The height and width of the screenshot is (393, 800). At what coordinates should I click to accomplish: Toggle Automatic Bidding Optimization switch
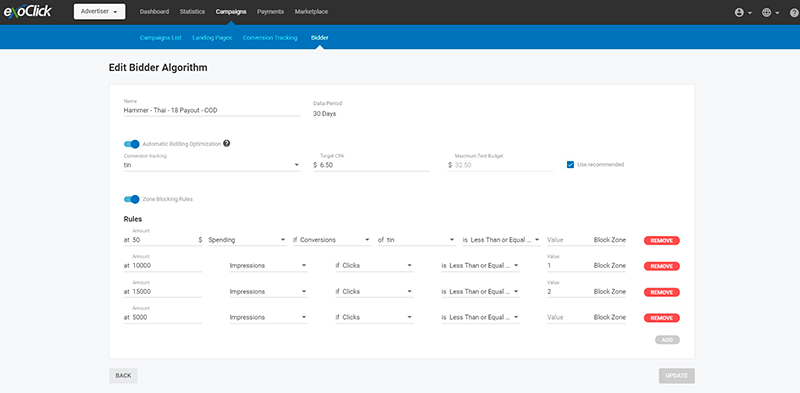pos(132,144)
